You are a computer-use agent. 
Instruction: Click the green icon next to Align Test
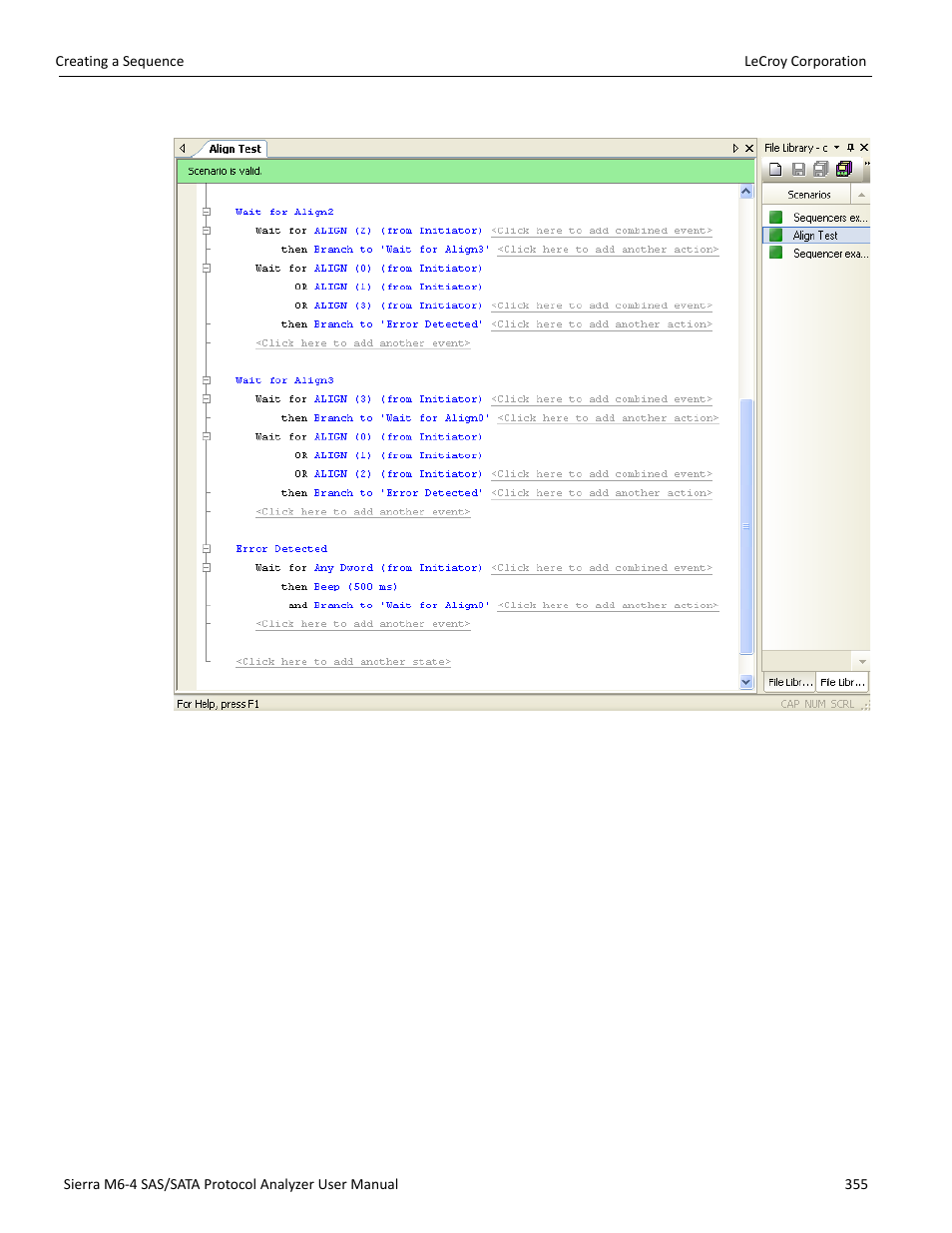(x=775, y=236)
